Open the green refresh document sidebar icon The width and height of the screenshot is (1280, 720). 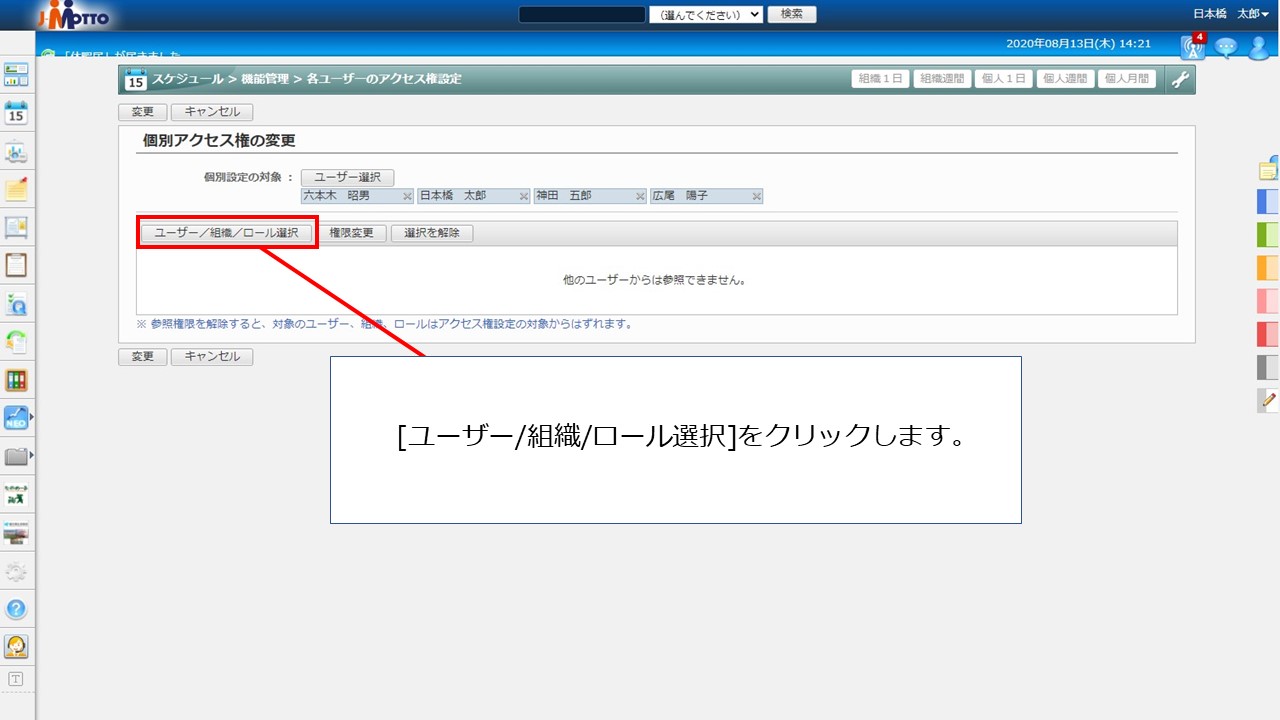point(16,341)
